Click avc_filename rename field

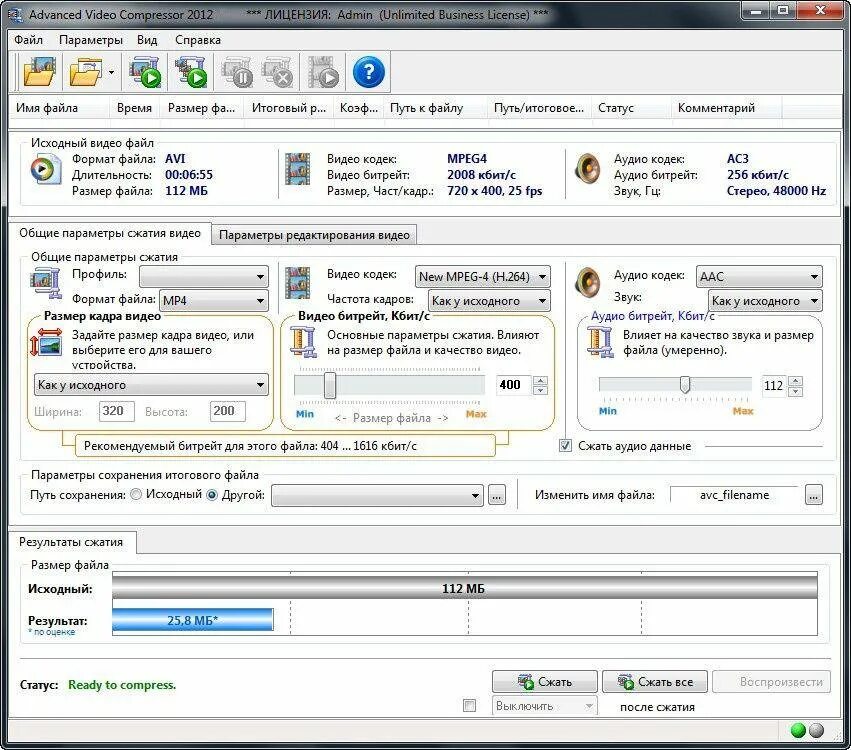[x=734, y=495]
